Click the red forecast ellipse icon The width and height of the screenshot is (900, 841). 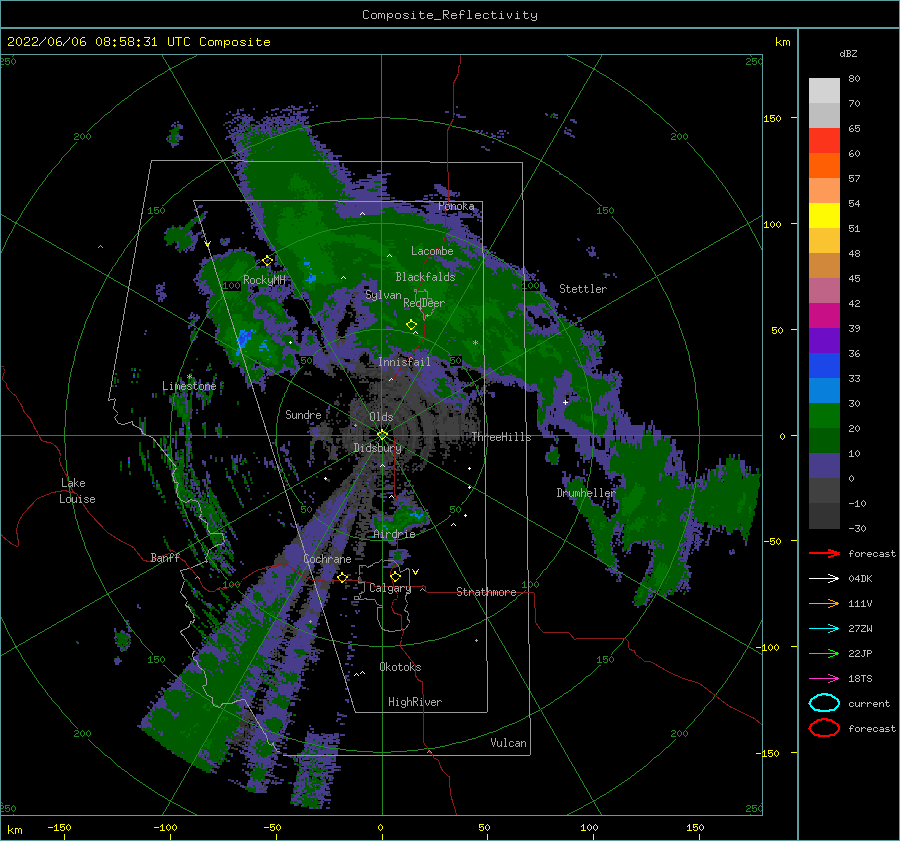[824, 728]
